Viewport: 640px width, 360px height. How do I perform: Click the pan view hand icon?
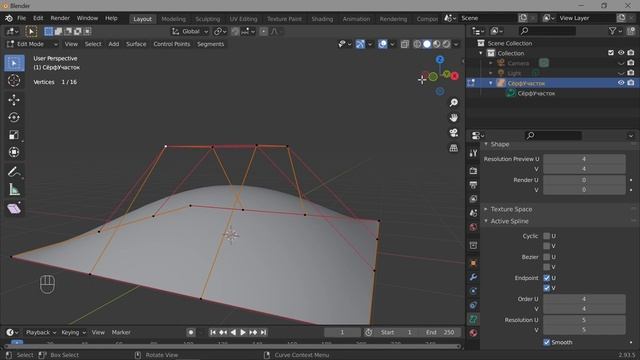453,118
